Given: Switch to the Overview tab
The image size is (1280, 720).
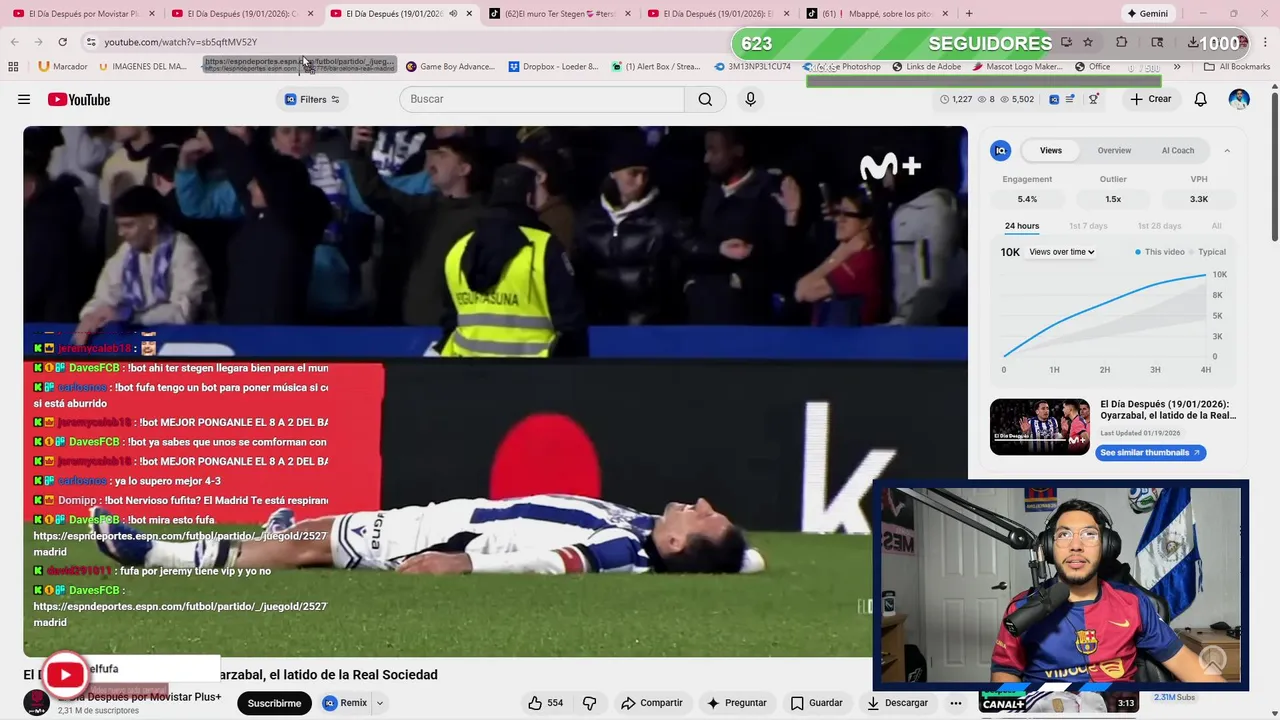Looking at the screenshot, I should [x=1114, y=151].
